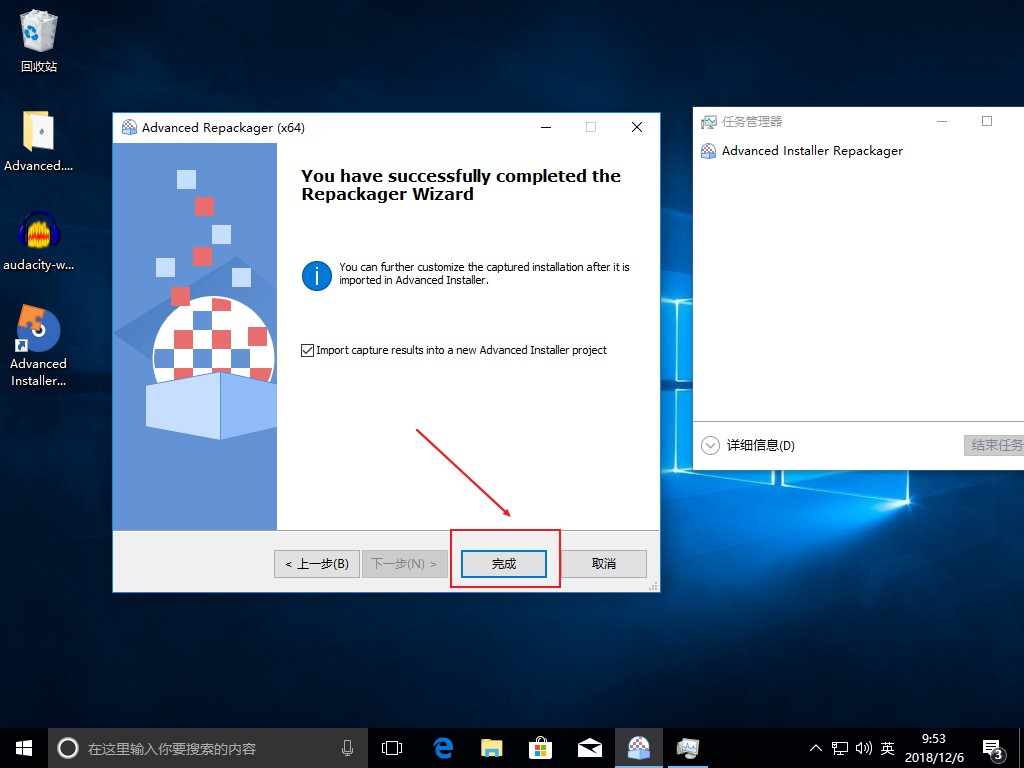Click the Cortana circle icon
The image size is (1024, 768).
68,748
